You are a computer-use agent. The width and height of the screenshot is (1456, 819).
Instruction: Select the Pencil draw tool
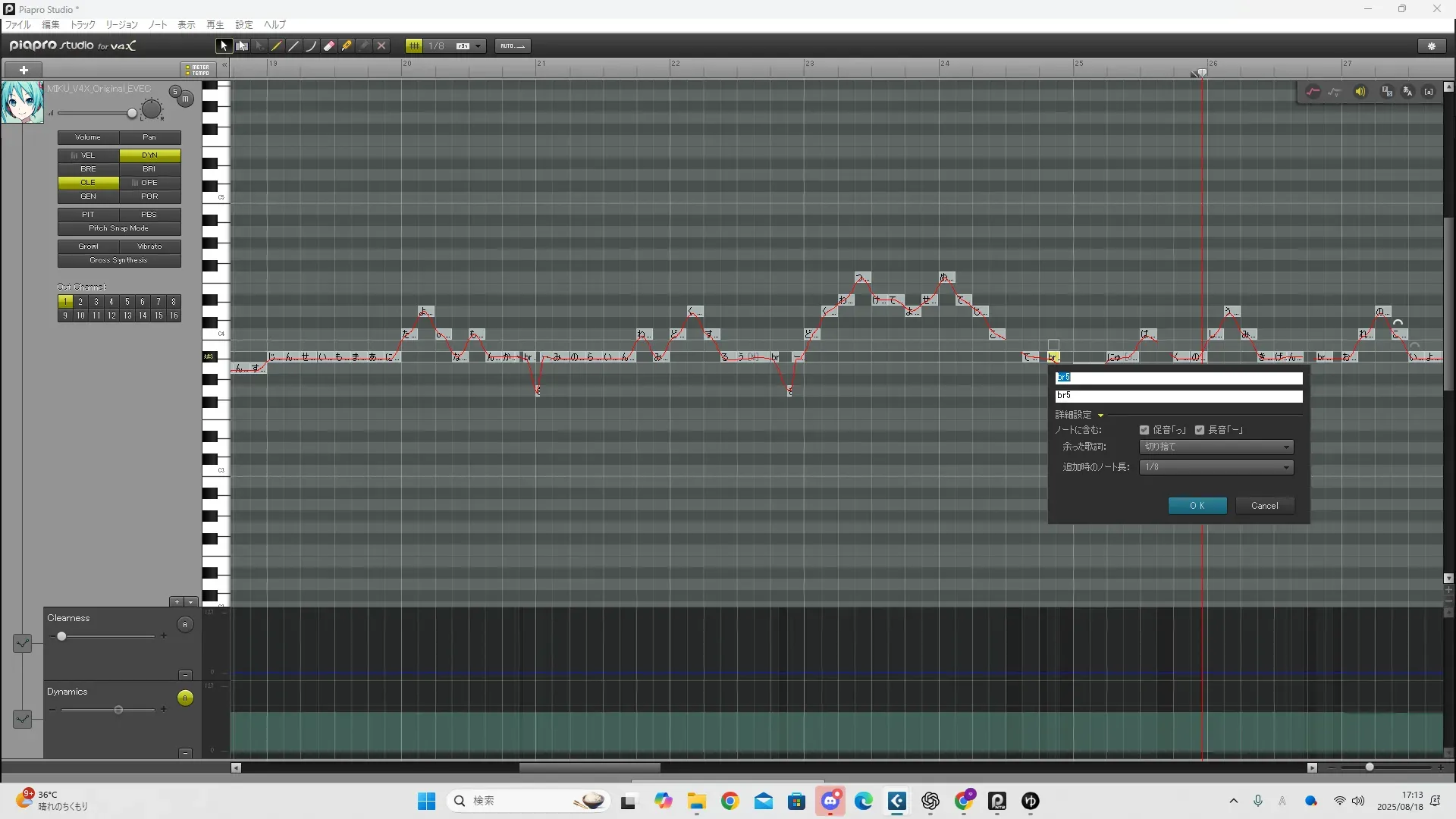tap(277, 46)
